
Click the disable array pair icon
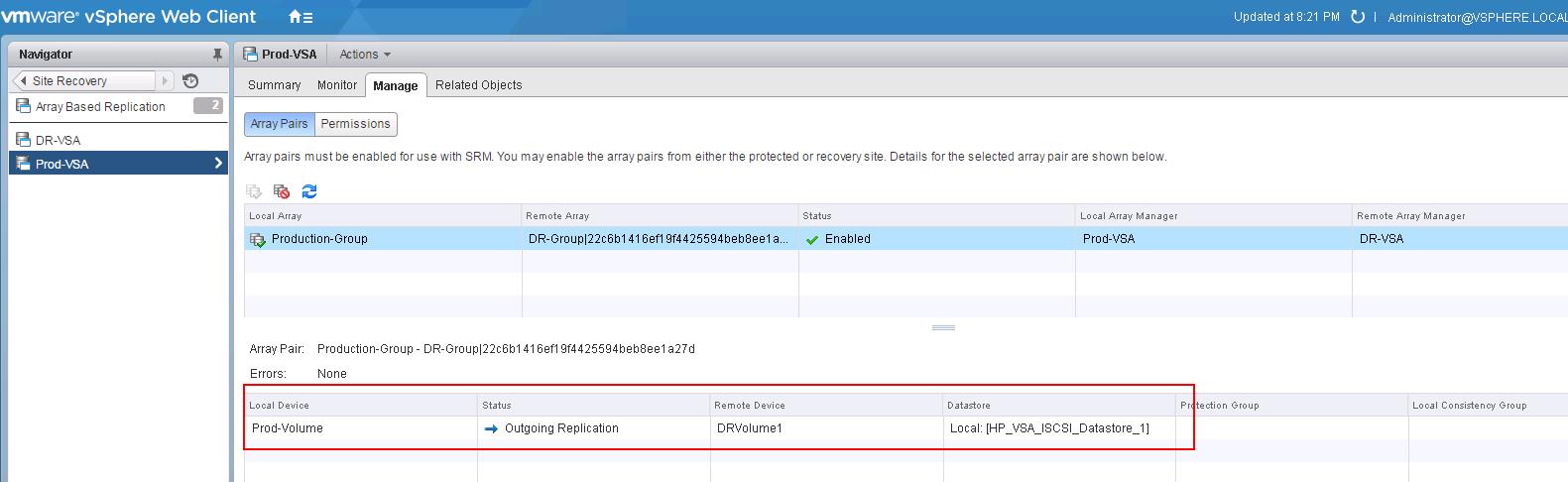click(282, 191)
